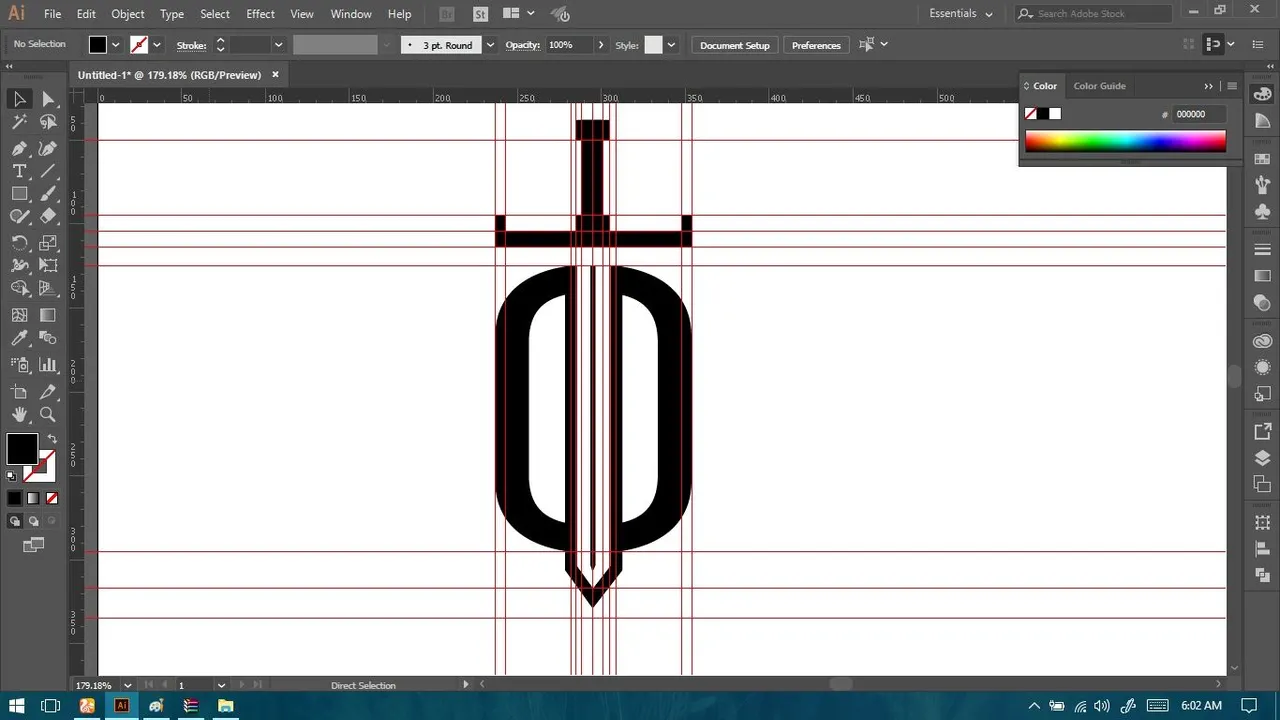Image resolution: width=1280 pixels, height=720 pixels.
Task: Select the Hand tool
Action: coord(19,414)
